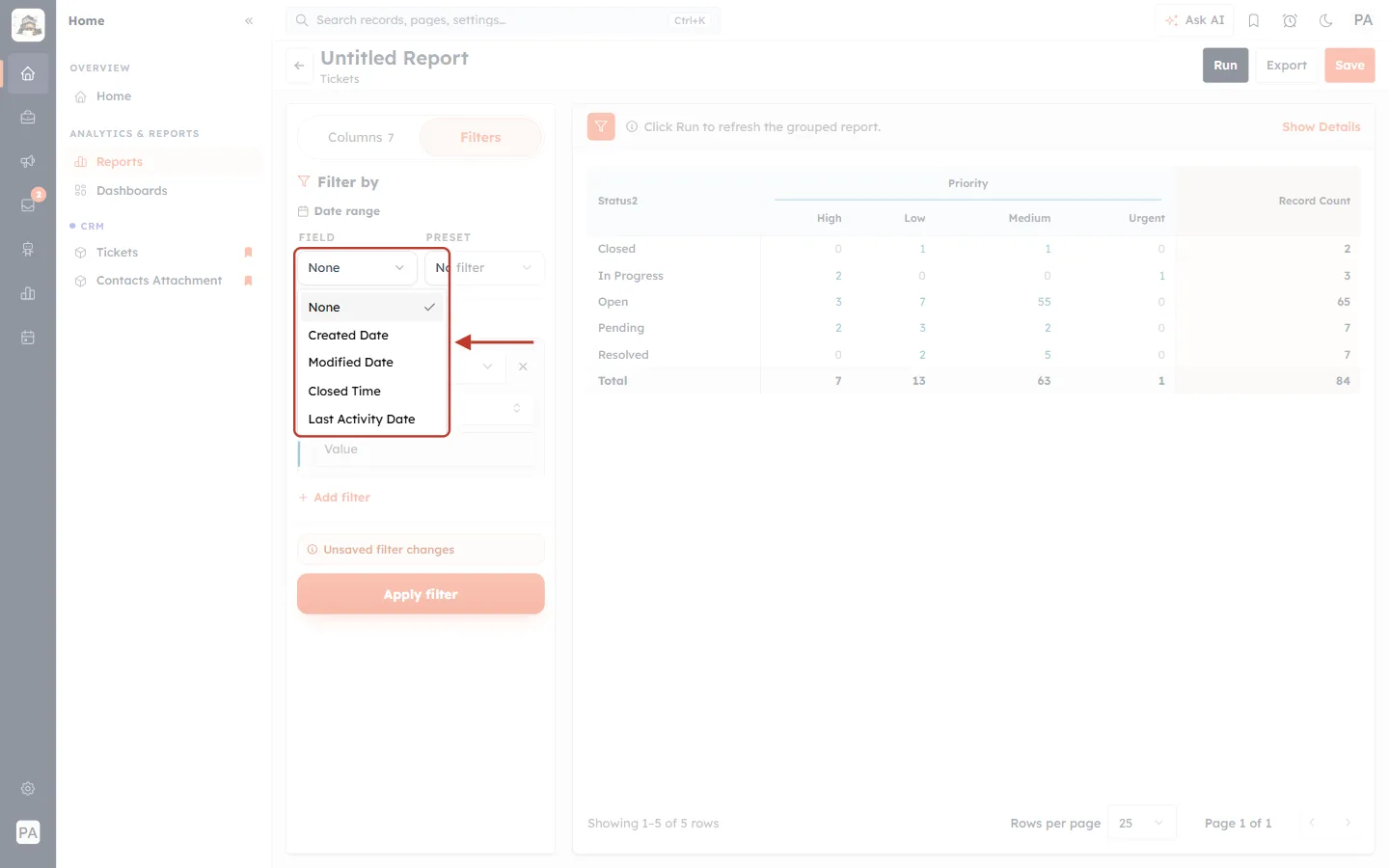Select Created Date option
This screenshot has height=868, width=1389.
tap(371, 335)
